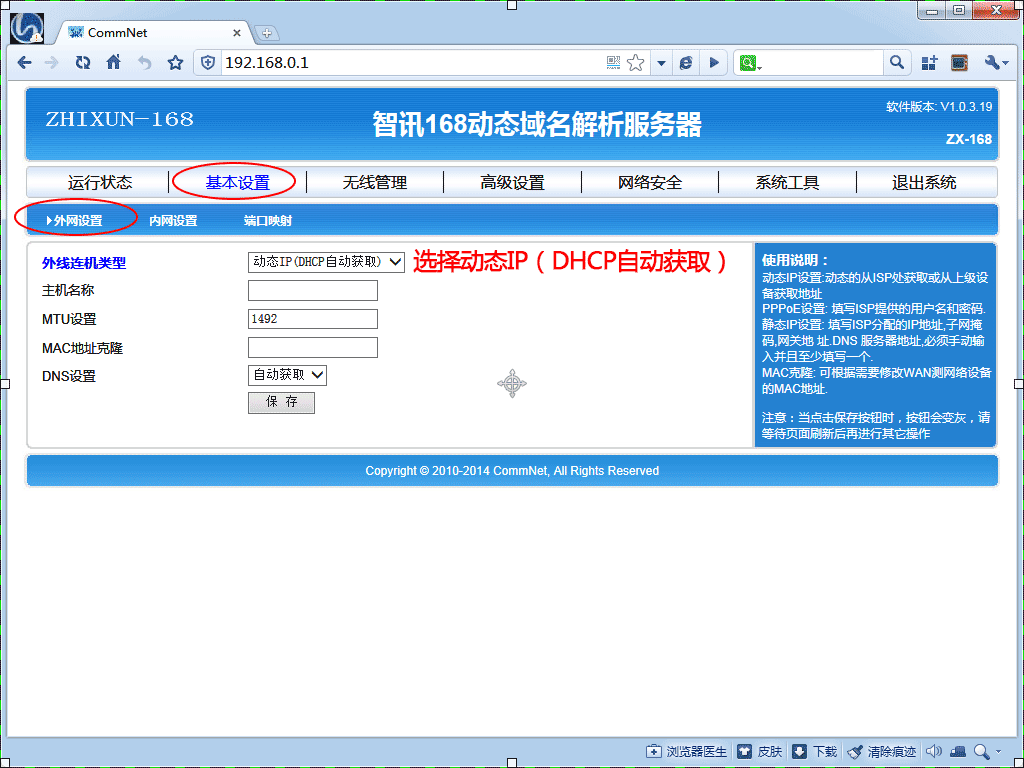Screen dimensions: 1024x768
Task: Open the 网络安全 menu tab
Action: click(x=650, y=182)
